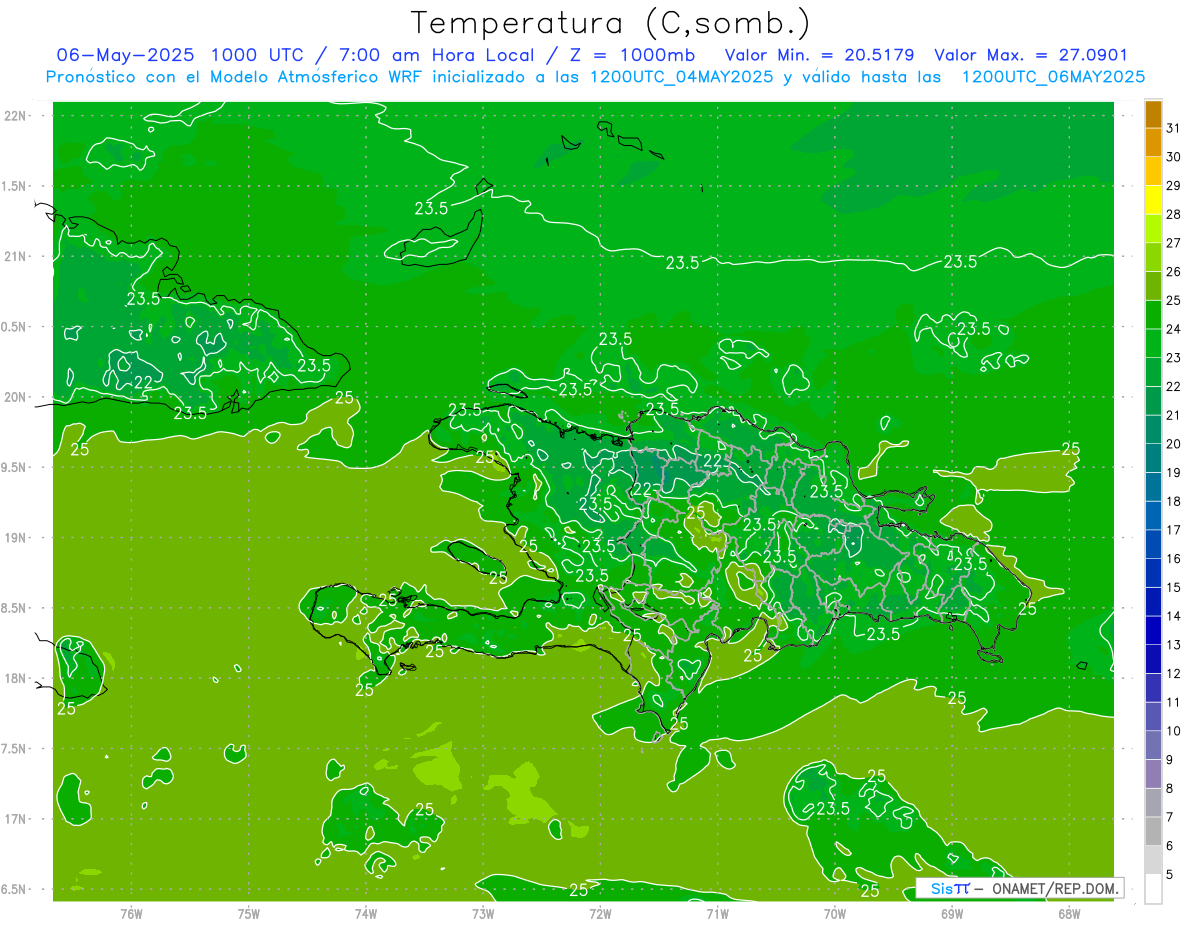The image size is (1200, 927).
Task: Click the title "Temperatura (C,somb.)"
Action: click(610, 23)
